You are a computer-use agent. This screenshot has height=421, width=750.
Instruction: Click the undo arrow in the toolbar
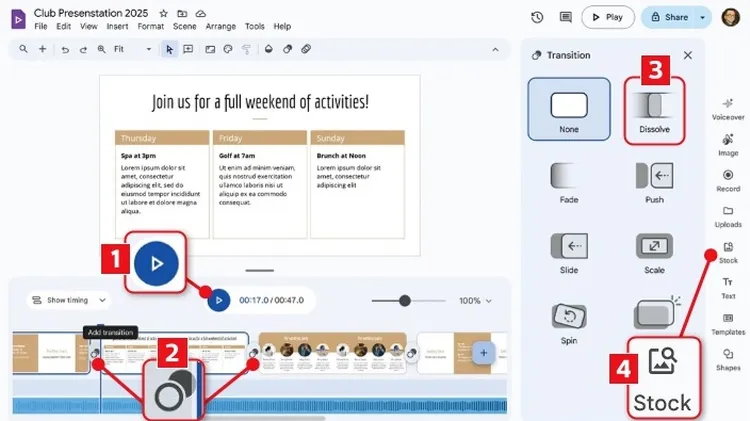66,48
